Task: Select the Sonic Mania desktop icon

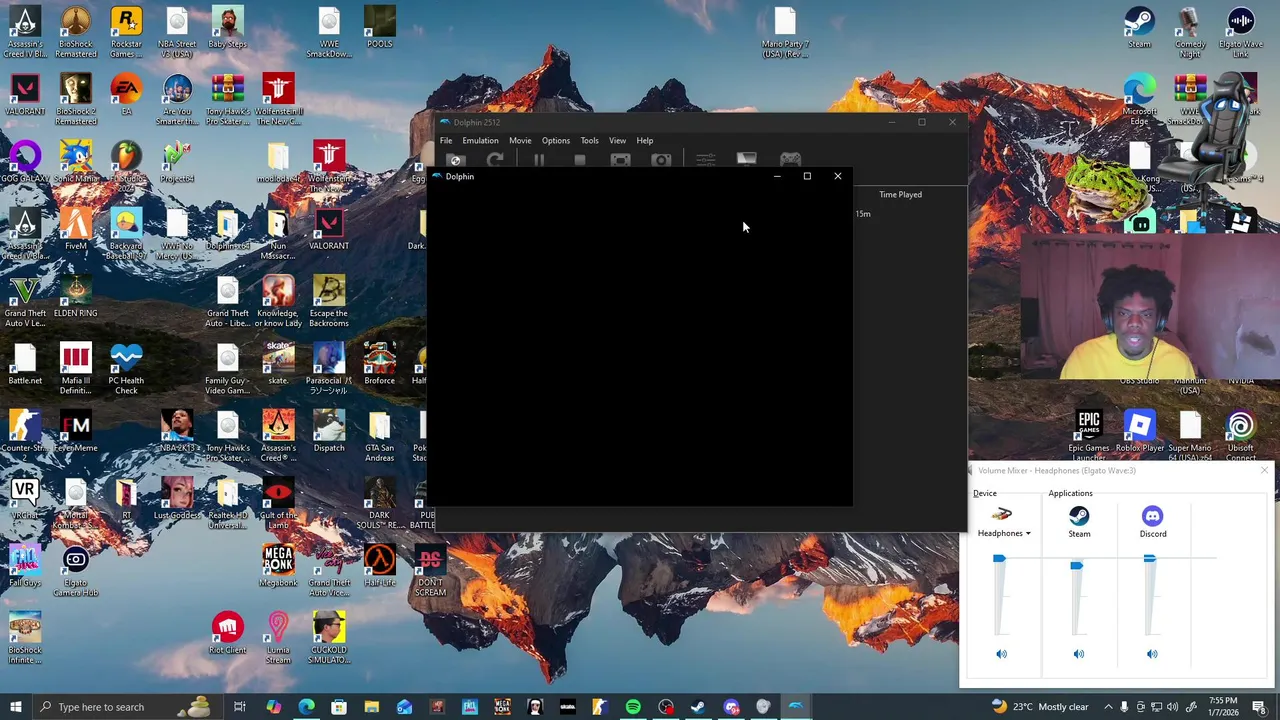Action: (75, 163)
